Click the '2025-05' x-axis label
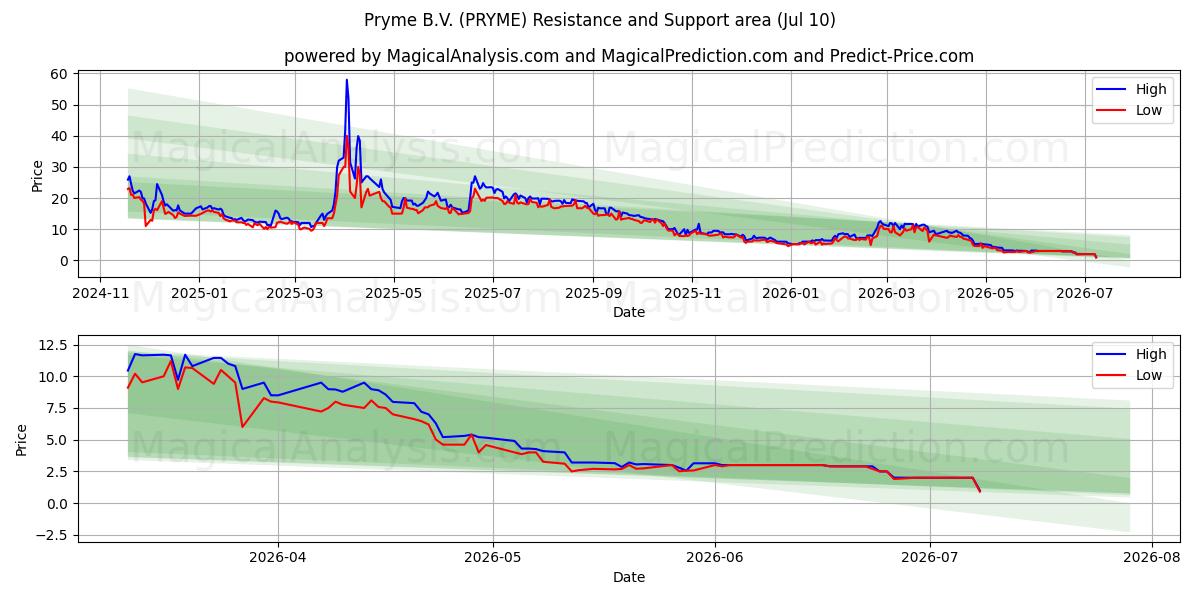1200x600 pixels. tap(394, 294)
